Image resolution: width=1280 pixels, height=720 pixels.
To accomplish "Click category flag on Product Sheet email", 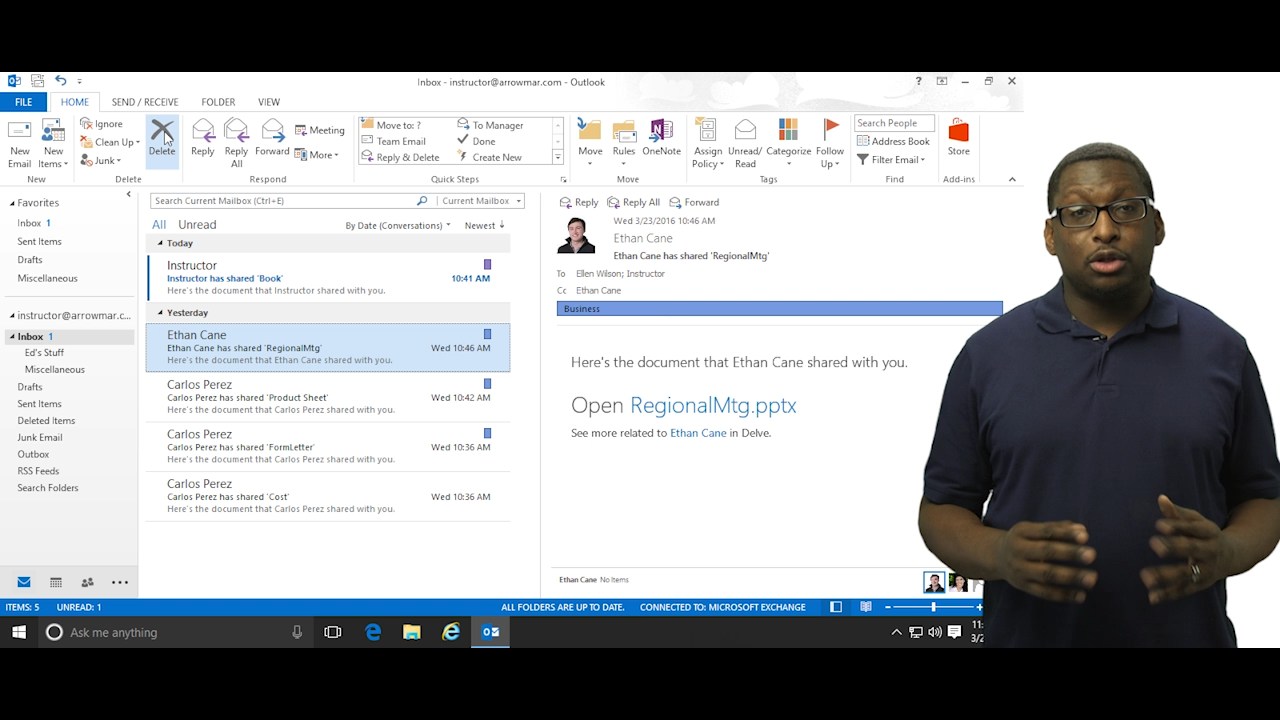I will coord(488,384).
